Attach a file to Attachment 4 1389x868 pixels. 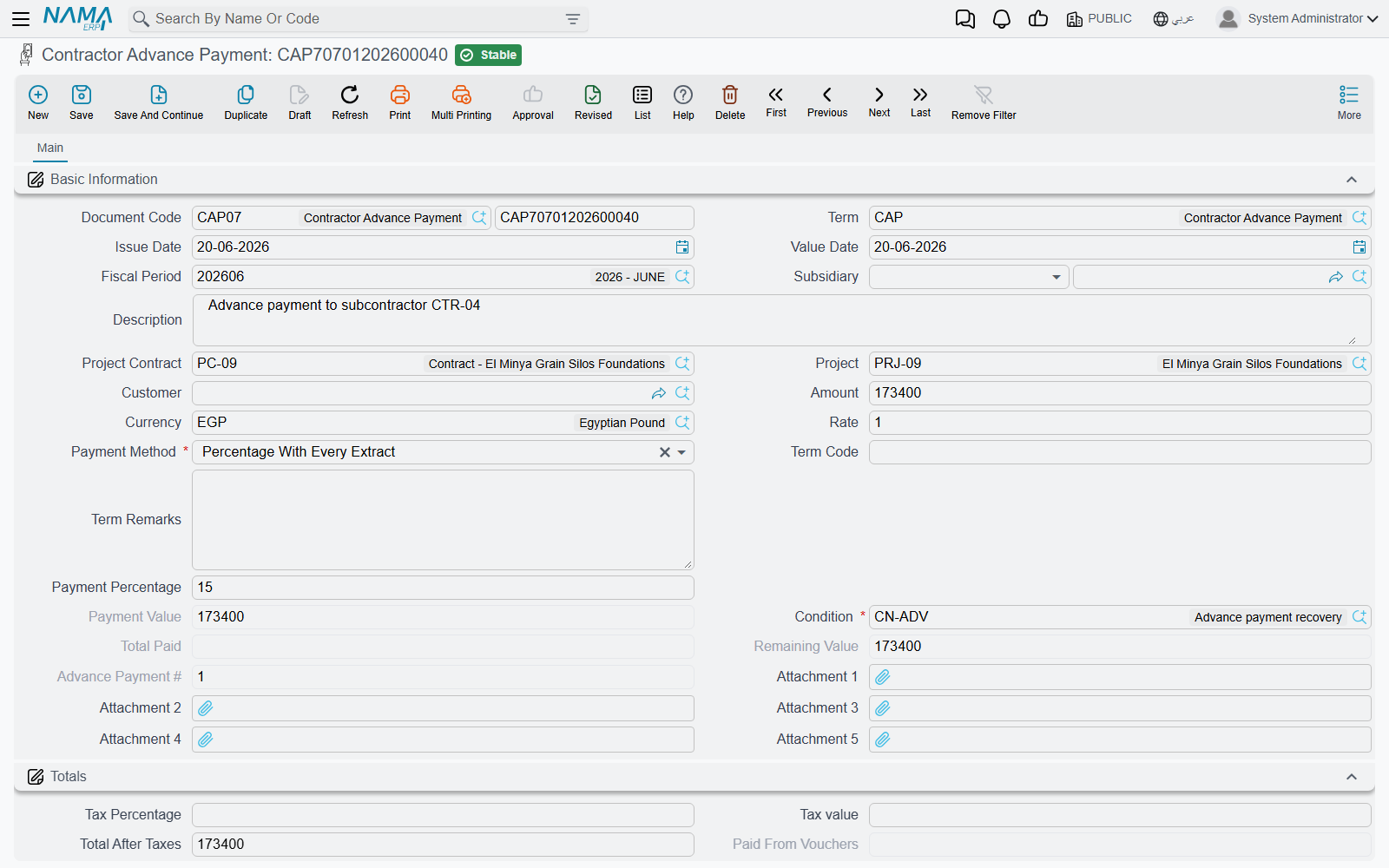206,740
